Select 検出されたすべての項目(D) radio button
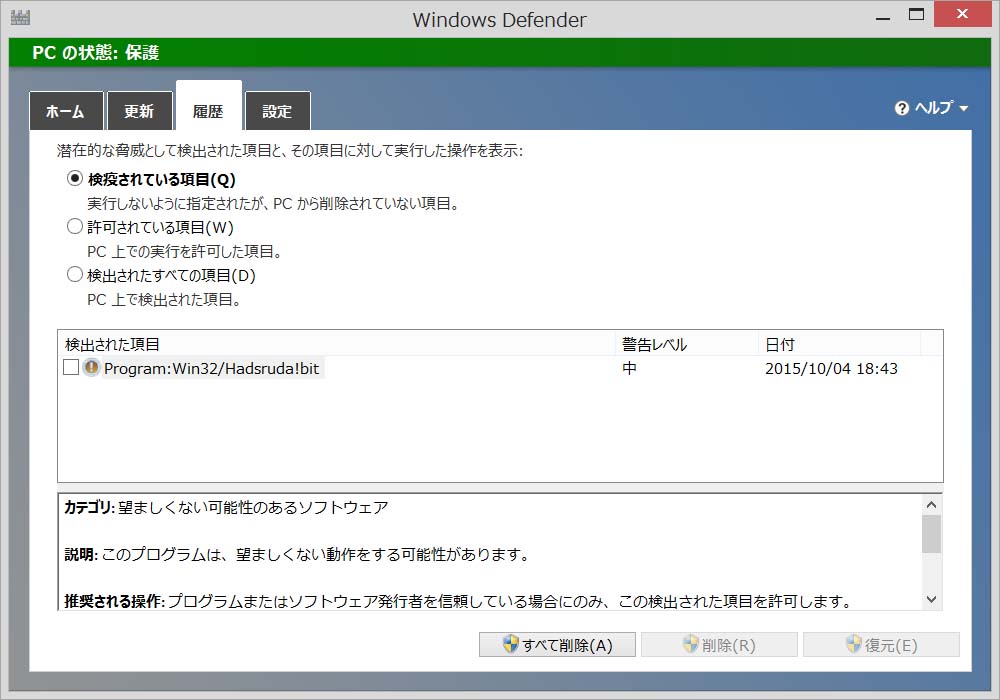The image size is (1000, 700). 75,274
